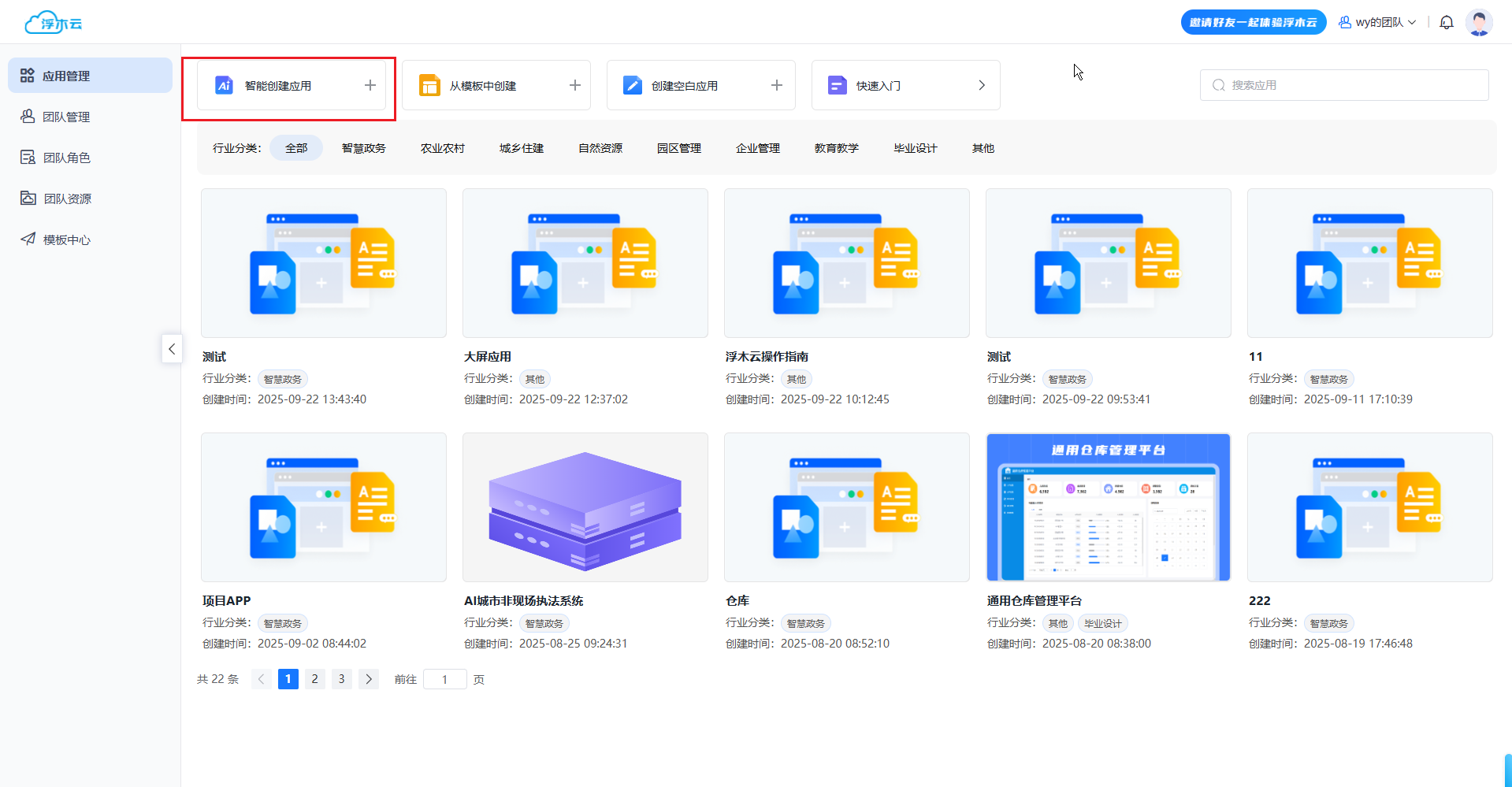Click plus icon on 创建空白应用 card
The height and width of the screenshot is (787, 1512).
click(x=776, y=85)
